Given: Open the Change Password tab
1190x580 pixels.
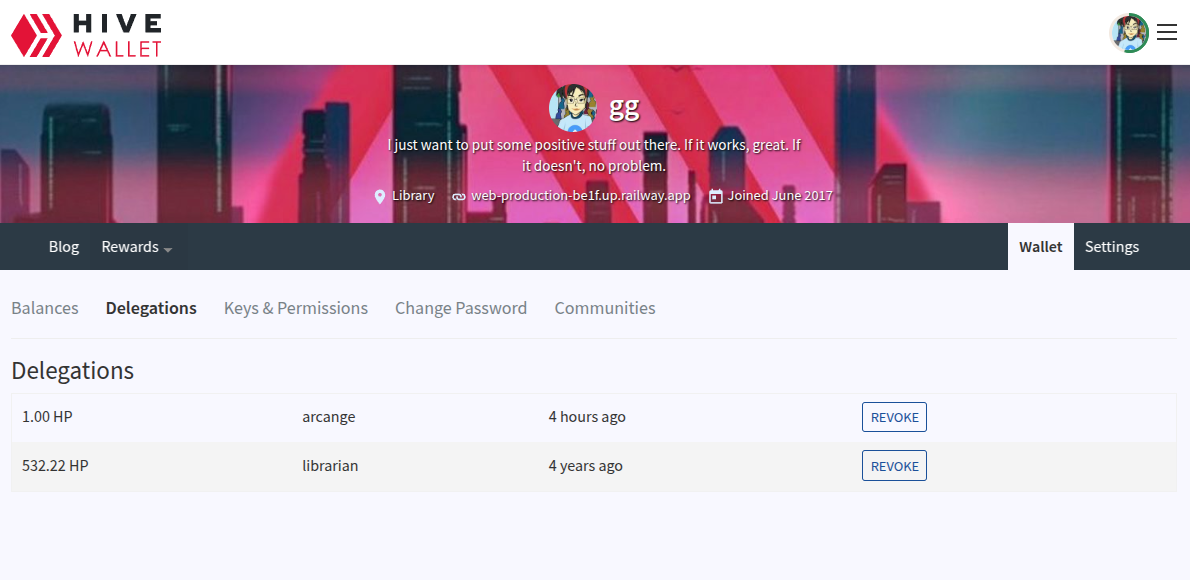Looking at the screenshot, I should (461, 308).
